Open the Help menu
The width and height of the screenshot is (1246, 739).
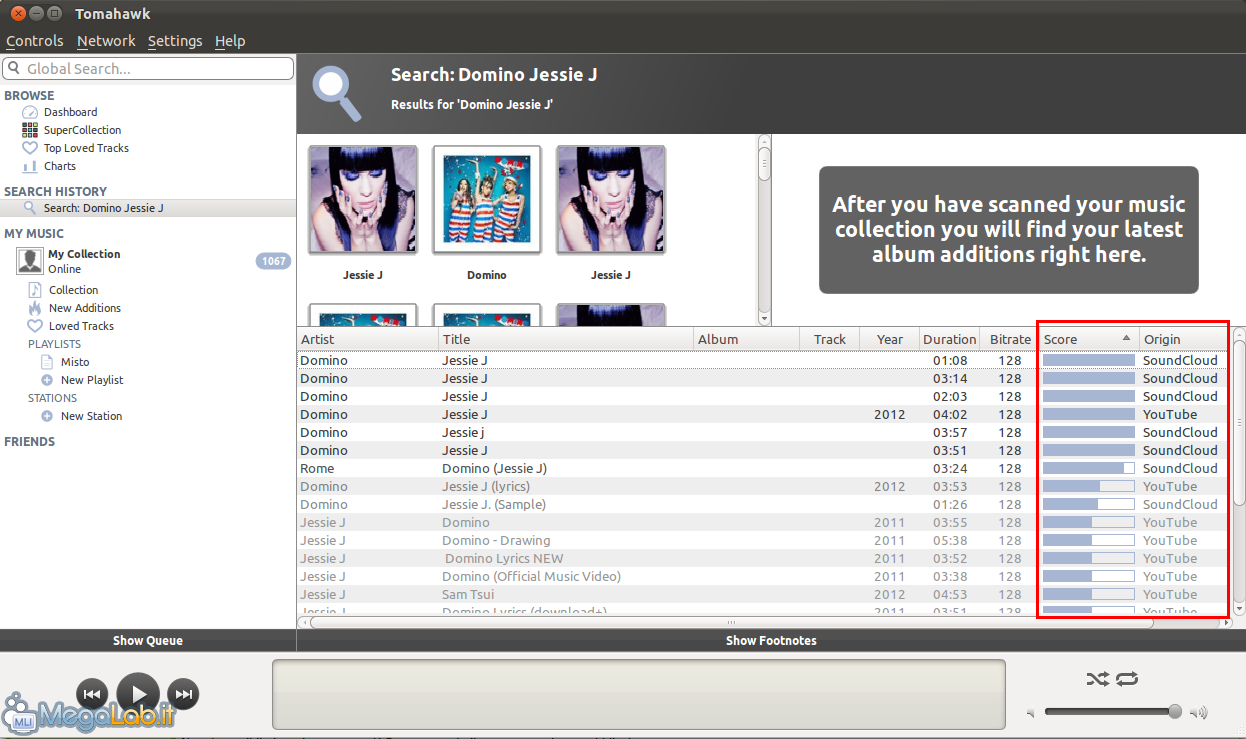[230, 41]
